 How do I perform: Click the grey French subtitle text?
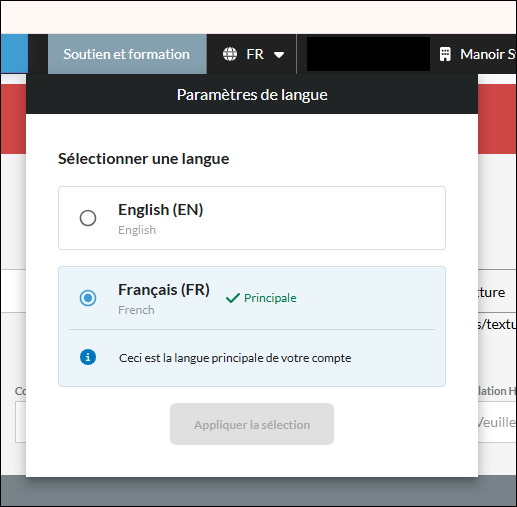136,310
